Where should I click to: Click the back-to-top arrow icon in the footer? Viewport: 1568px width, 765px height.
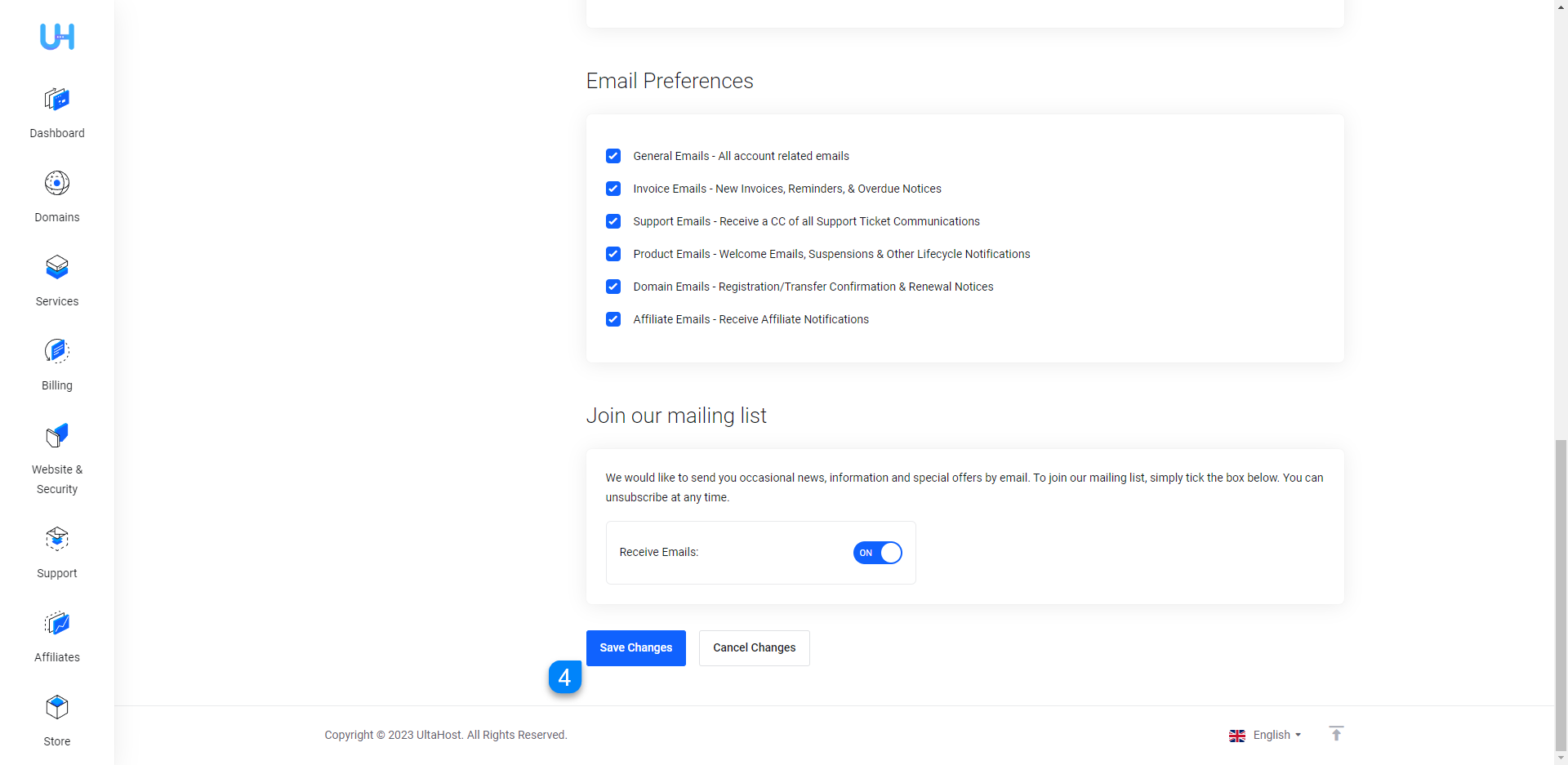tap(1336, 734)
